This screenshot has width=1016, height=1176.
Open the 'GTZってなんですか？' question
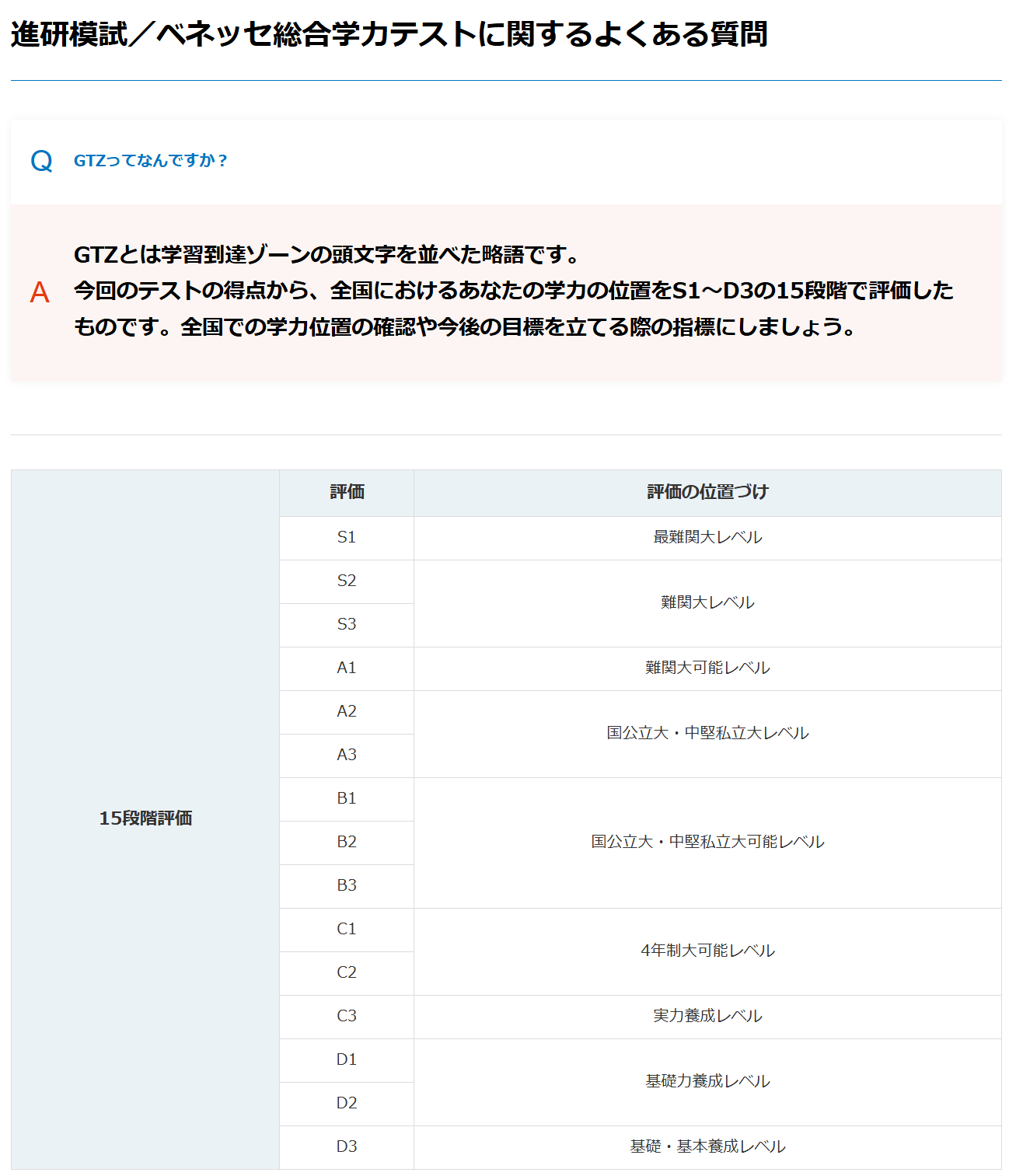(151, 161)
